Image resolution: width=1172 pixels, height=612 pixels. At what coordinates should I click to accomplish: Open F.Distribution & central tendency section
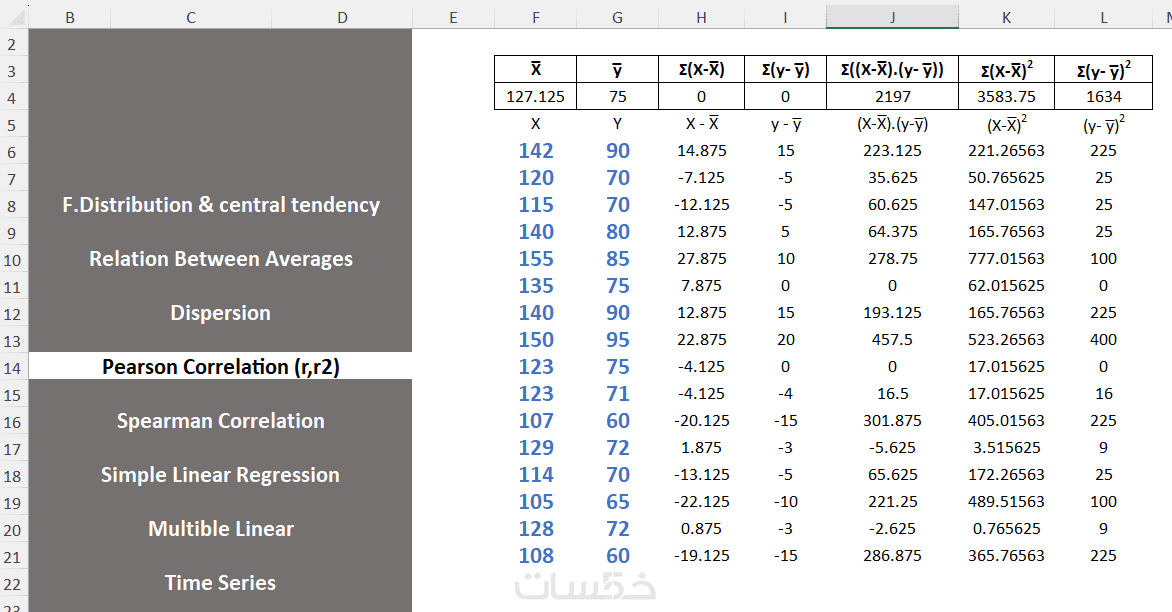pos(220,205)
